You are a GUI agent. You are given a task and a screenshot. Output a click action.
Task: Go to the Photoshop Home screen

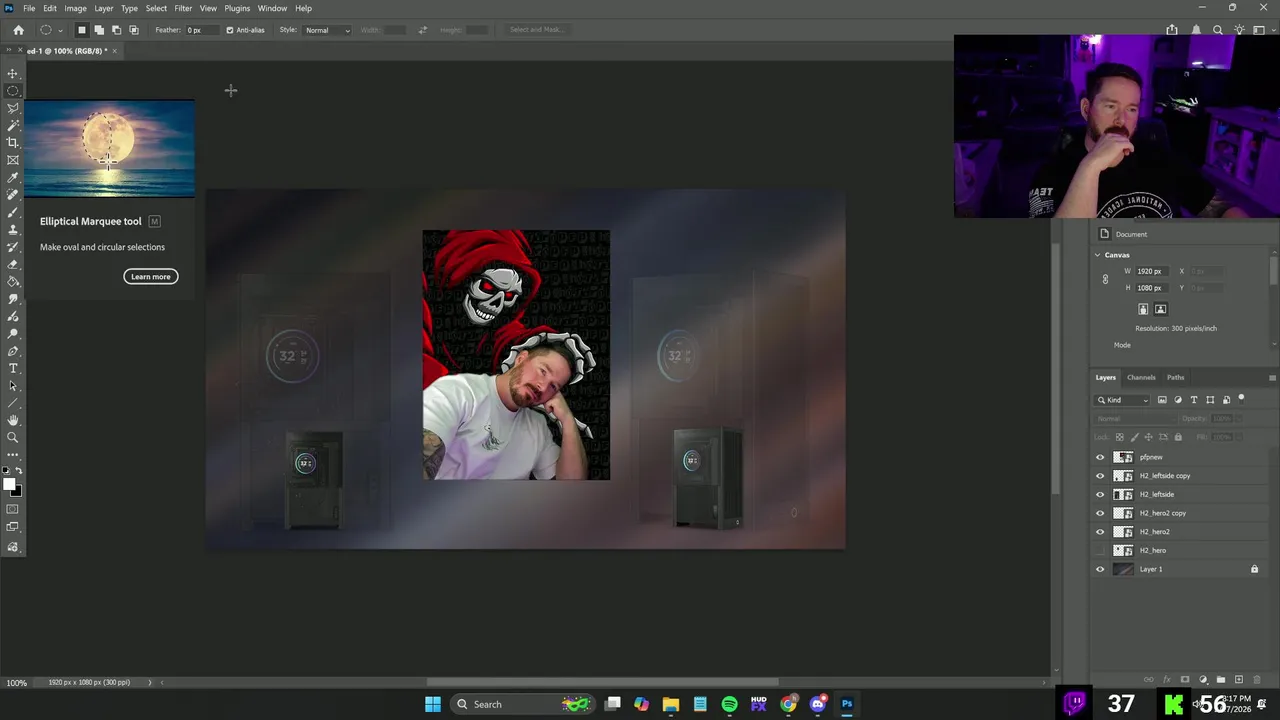click(x=18, y=30)
